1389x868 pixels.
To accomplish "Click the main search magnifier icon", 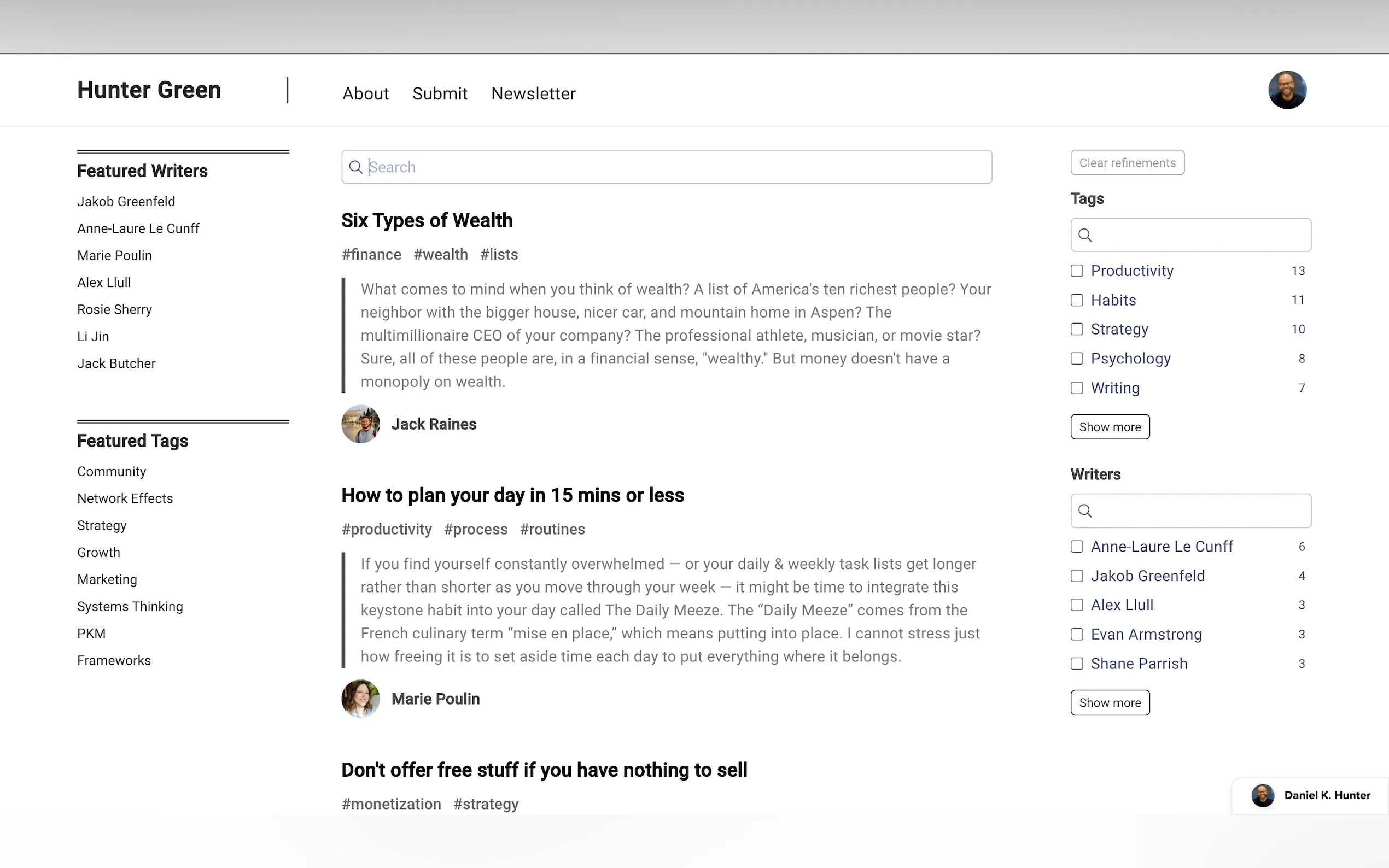I will pyautogui.click(x=355, y=167).
